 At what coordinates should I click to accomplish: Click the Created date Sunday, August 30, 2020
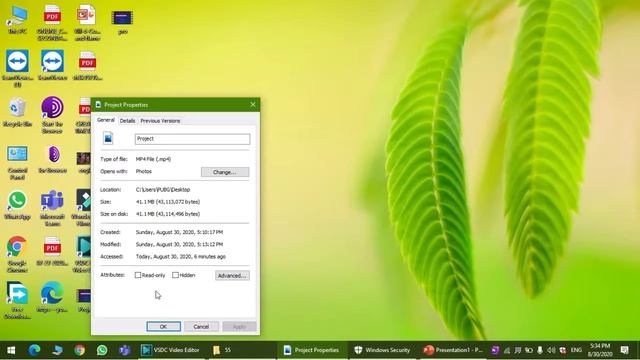pos(179,232)
